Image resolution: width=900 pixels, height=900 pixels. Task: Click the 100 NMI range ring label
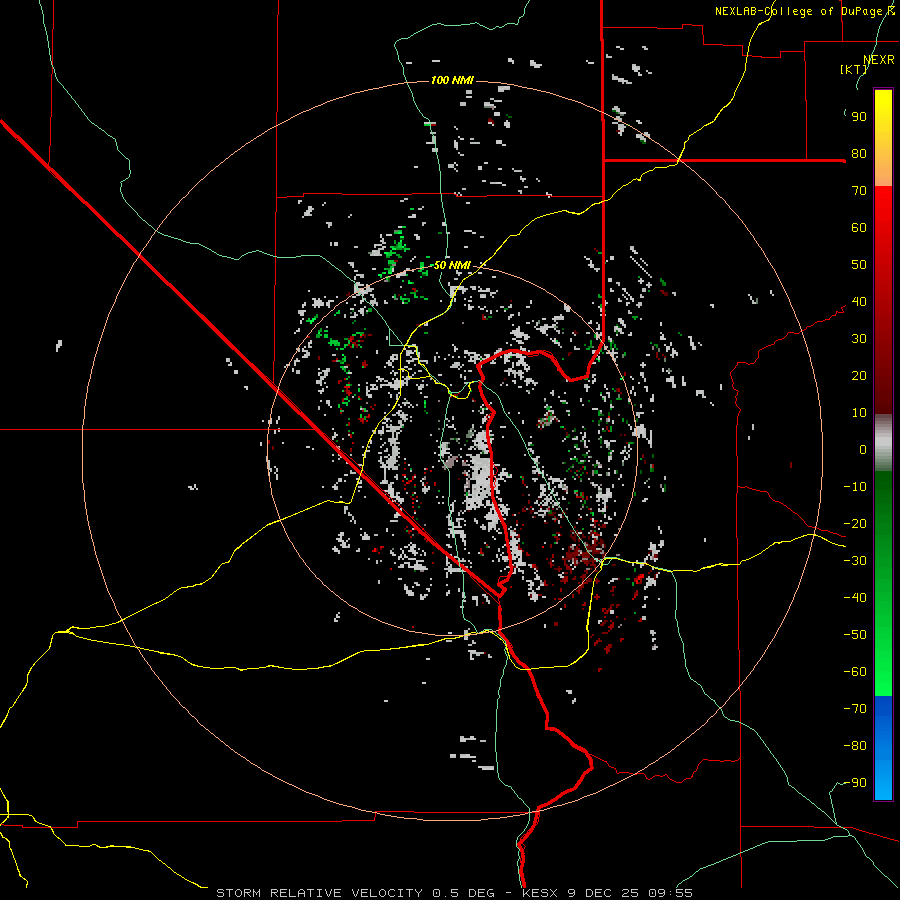coord(452,80)
